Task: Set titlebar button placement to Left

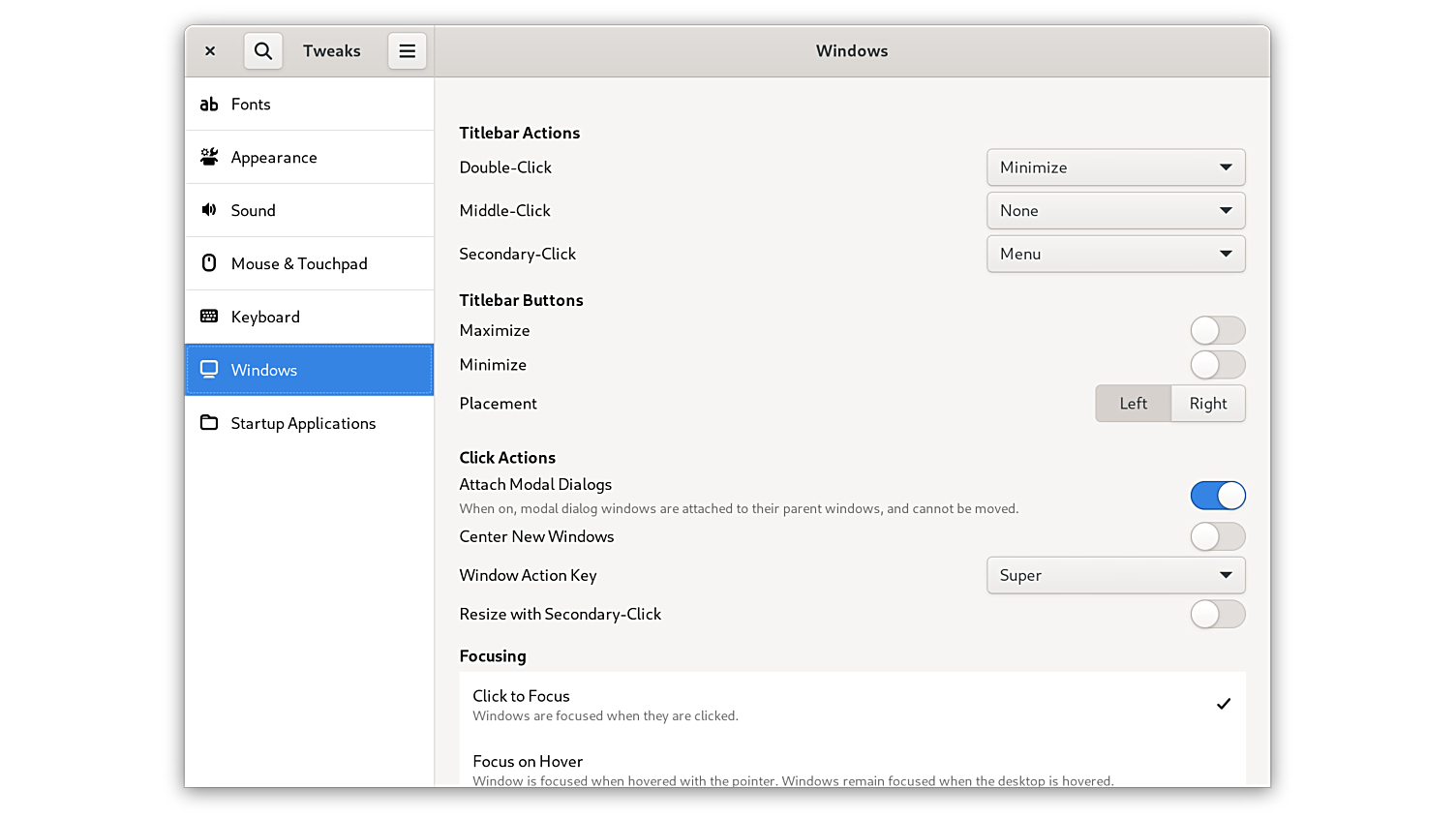Action: coord(1133,404)
